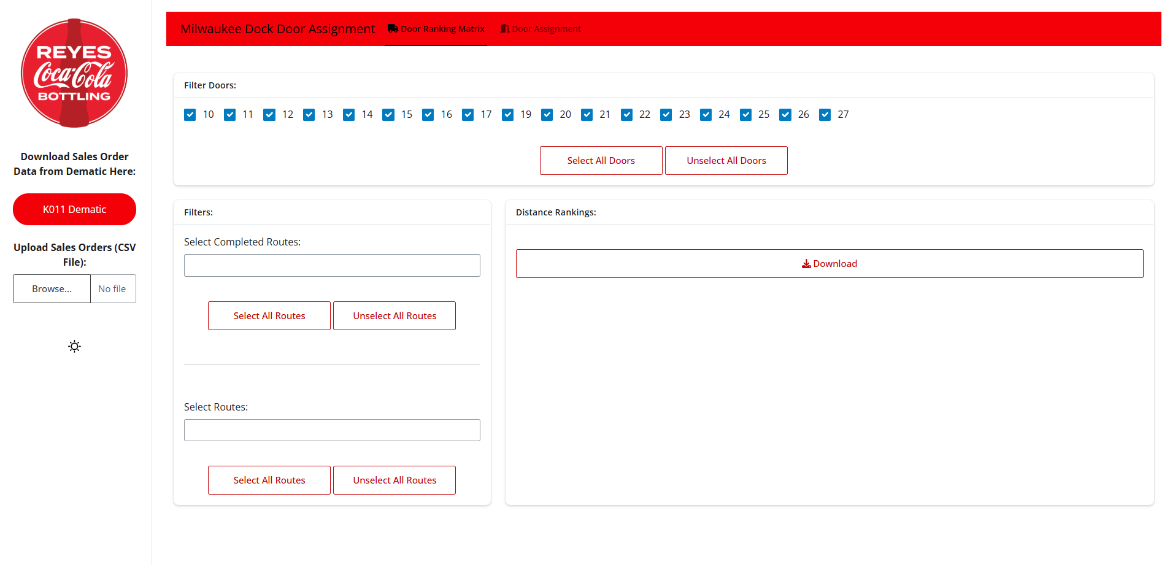Disable door 27 in filter

coord(825,114)
